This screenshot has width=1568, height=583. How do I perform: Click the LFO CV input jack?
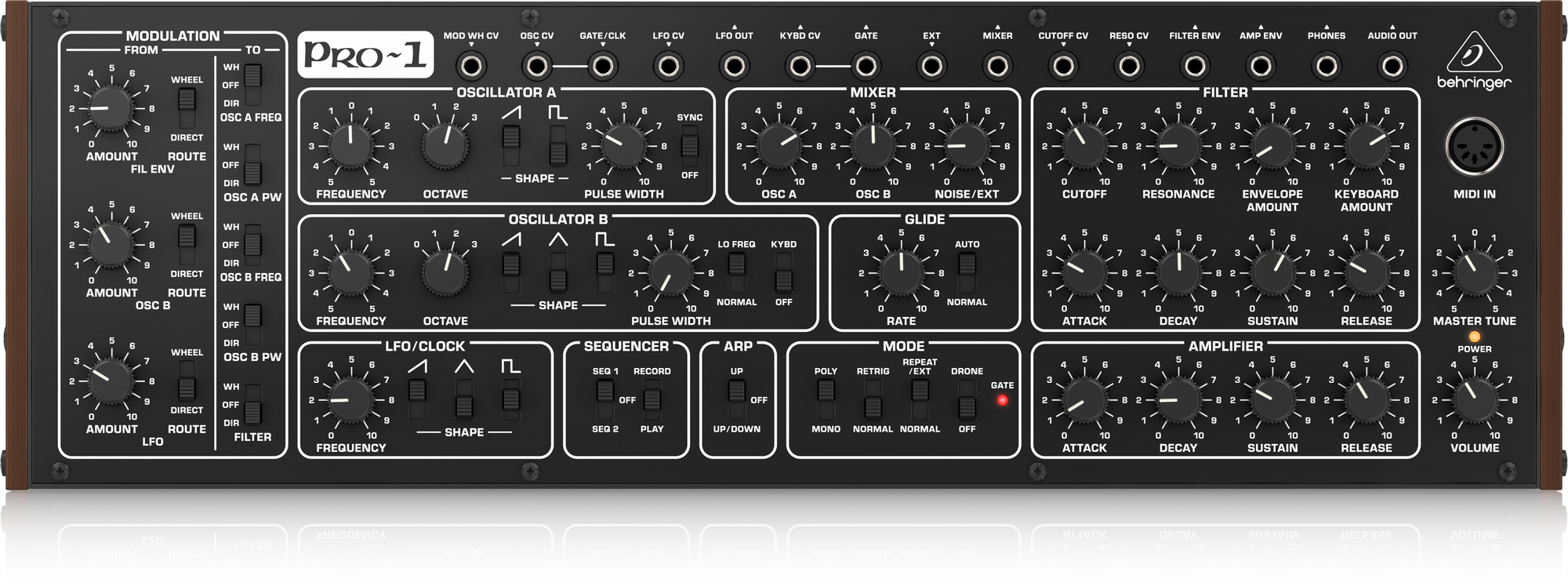click(668, 66)
